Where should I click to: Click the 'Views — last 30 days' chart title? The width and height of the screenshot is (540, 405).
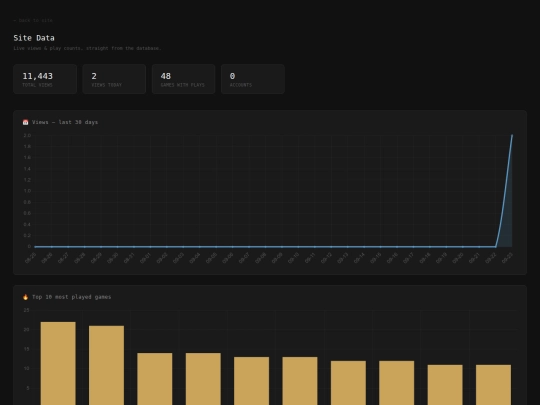point(65,122)
